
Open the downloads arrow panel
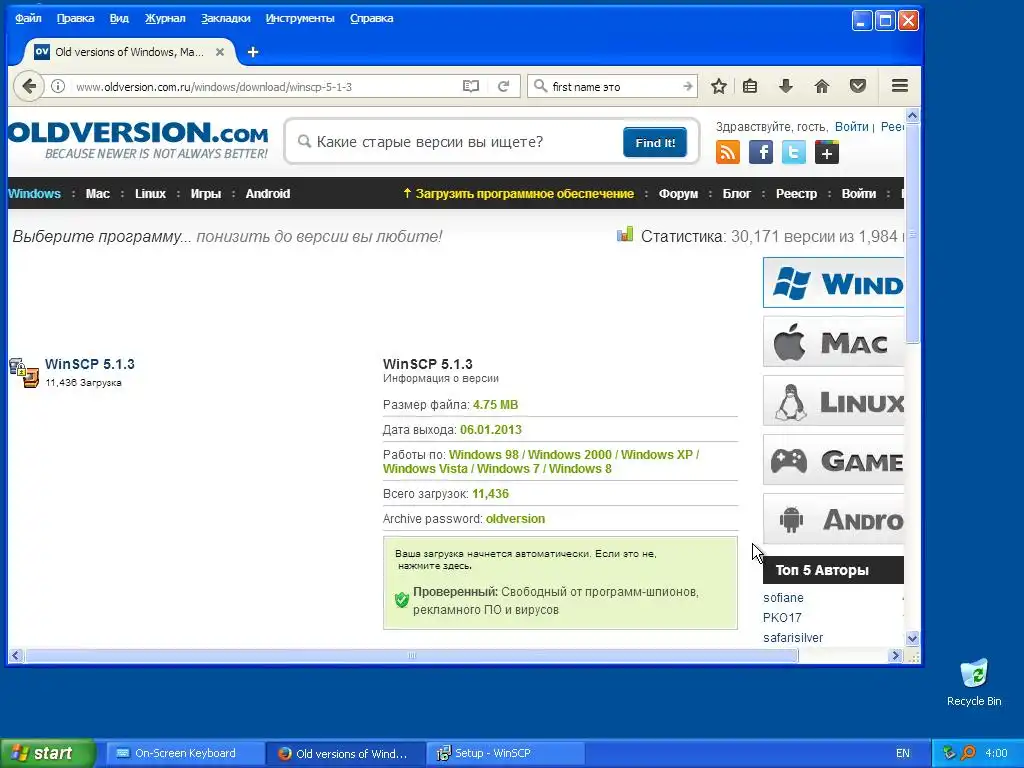click(x=786, y=86)
